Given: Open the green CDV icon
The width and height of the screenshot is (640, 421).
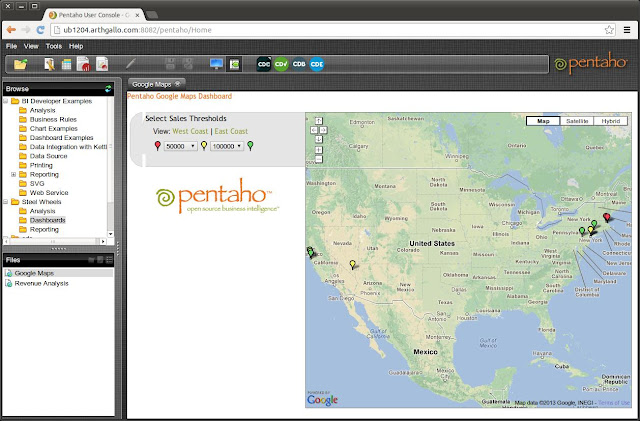Looking at the screenshot, I should pos(281,64).
